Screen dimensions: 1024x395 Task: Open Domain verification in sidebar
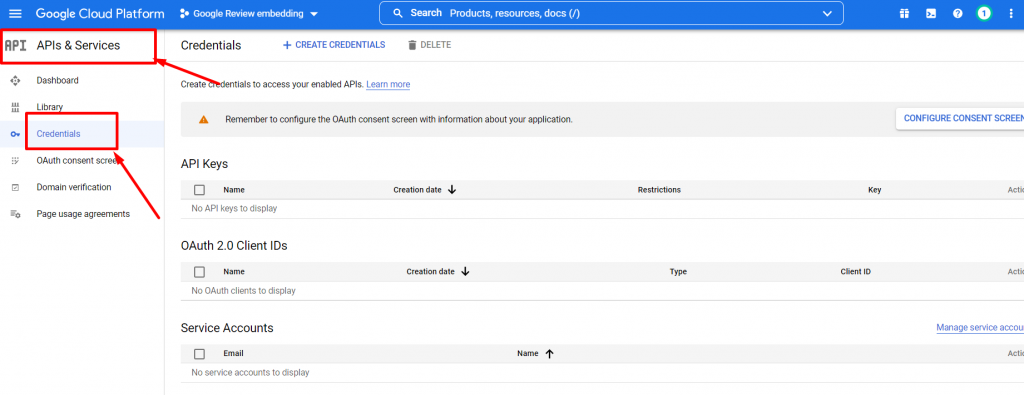(74, 187)
